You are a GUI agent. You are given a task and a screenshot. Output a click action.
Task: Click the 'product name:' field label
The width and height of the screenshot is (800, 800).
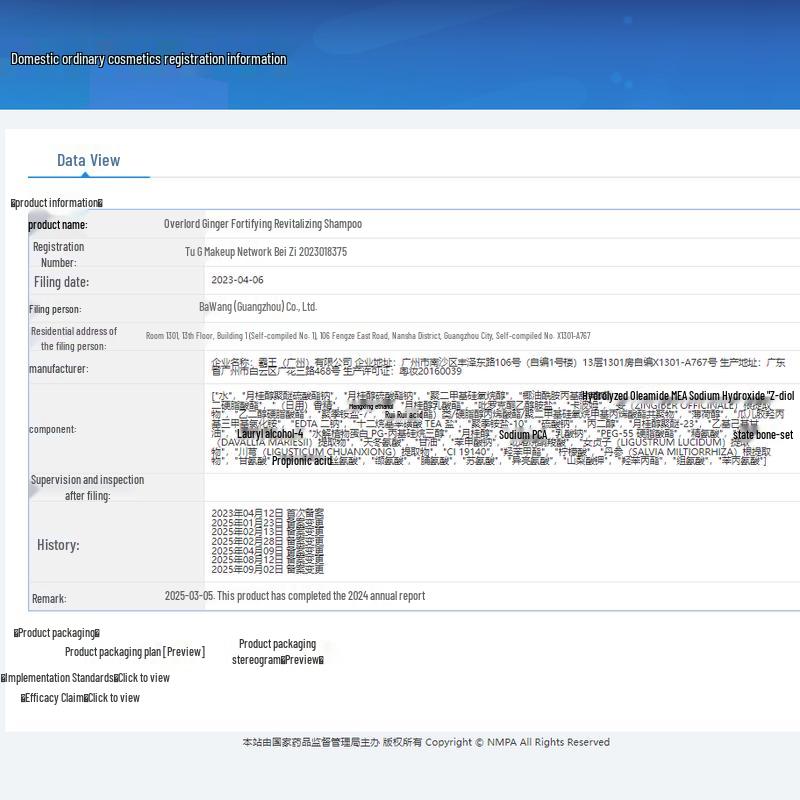[x=58, y=225]
